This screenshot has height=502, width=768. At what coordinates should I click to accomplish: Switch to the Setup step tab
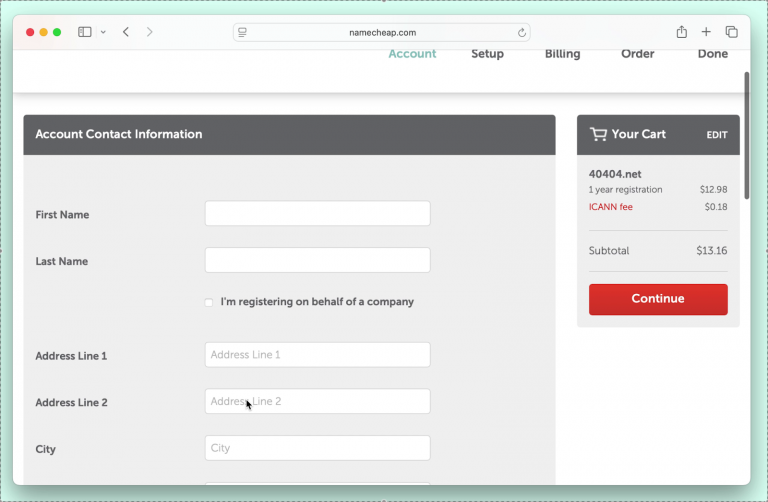[487, 54]
